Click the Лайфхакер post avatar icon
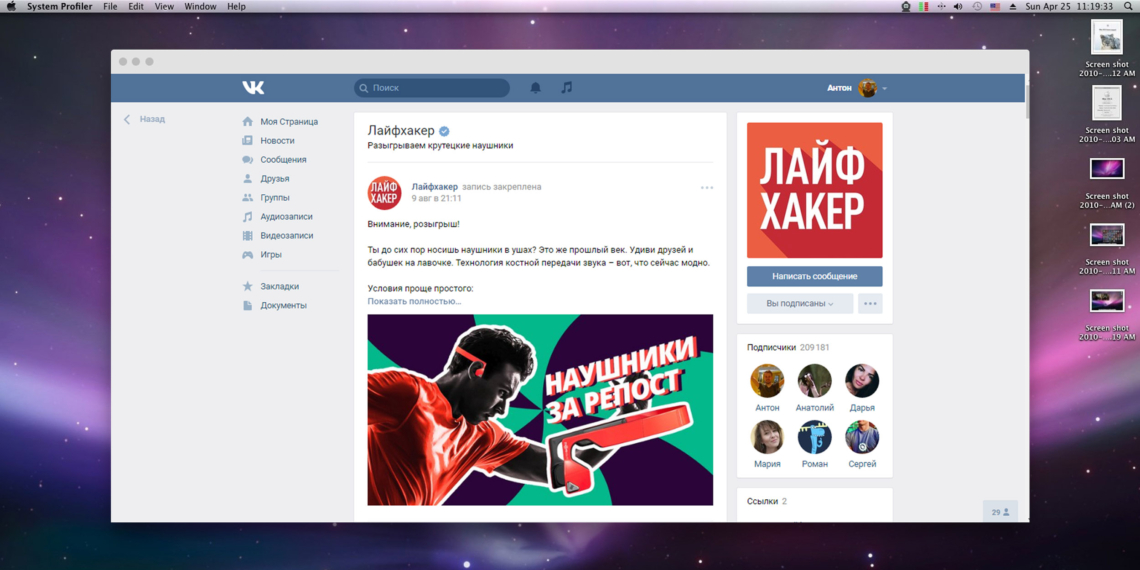 coord(384,192)
